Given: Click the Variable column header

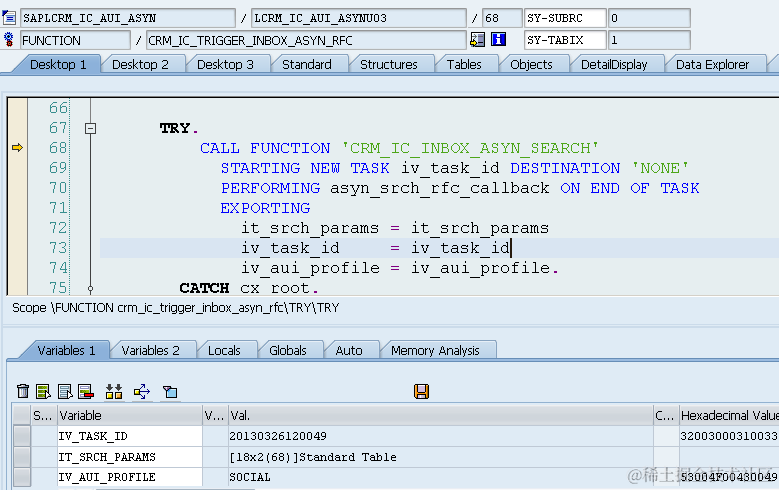Looking at the screenshot, I should point(130,415).
